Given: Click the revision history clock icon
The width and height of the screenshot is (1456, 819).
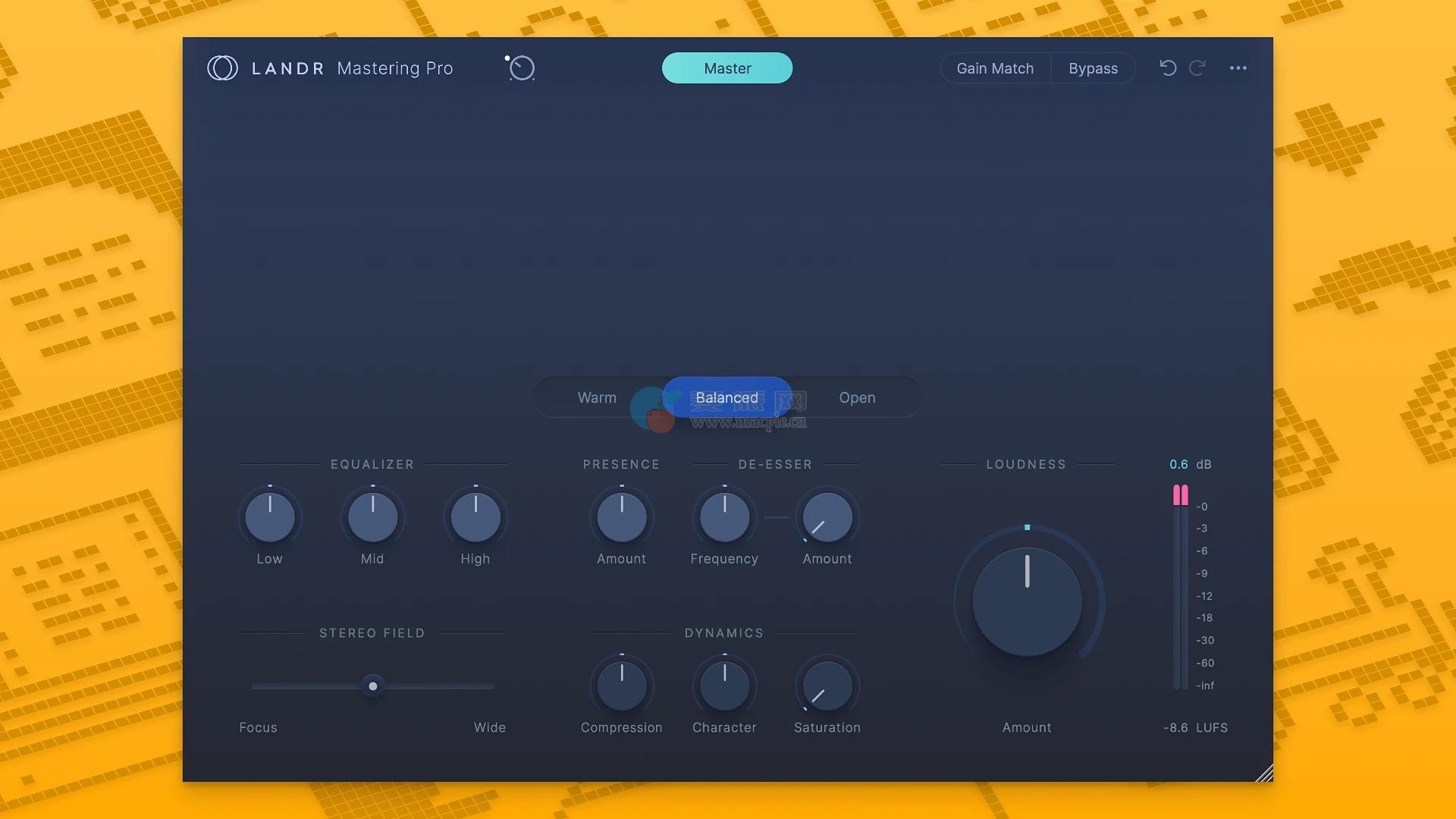Looking at the screenshot, I should tap(521, 68).
